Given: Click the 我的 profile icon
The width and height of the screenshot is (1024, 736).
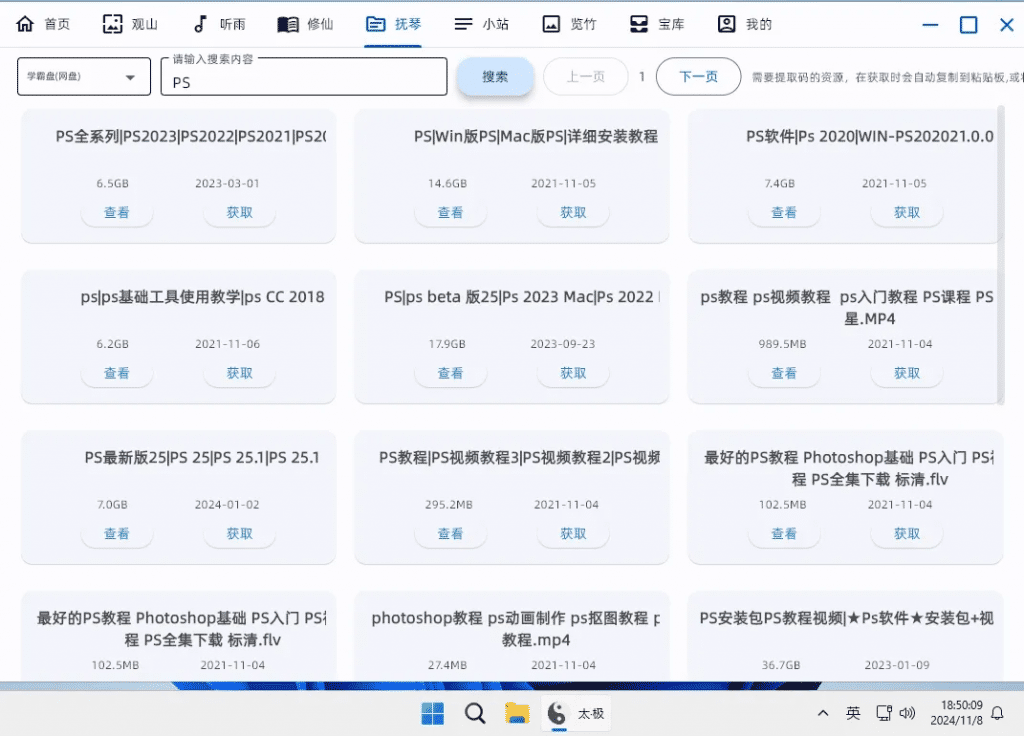Looking at the screenshot, I should [726, 24].
